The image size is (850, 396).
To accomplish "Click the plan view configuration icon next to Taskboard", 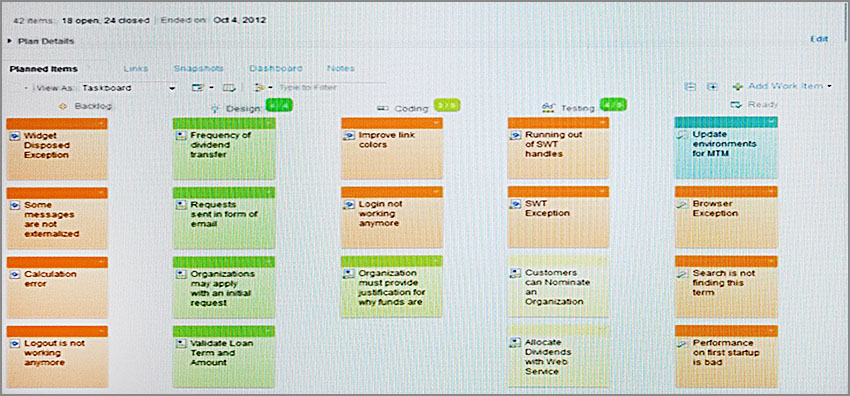I will (198, 87).
